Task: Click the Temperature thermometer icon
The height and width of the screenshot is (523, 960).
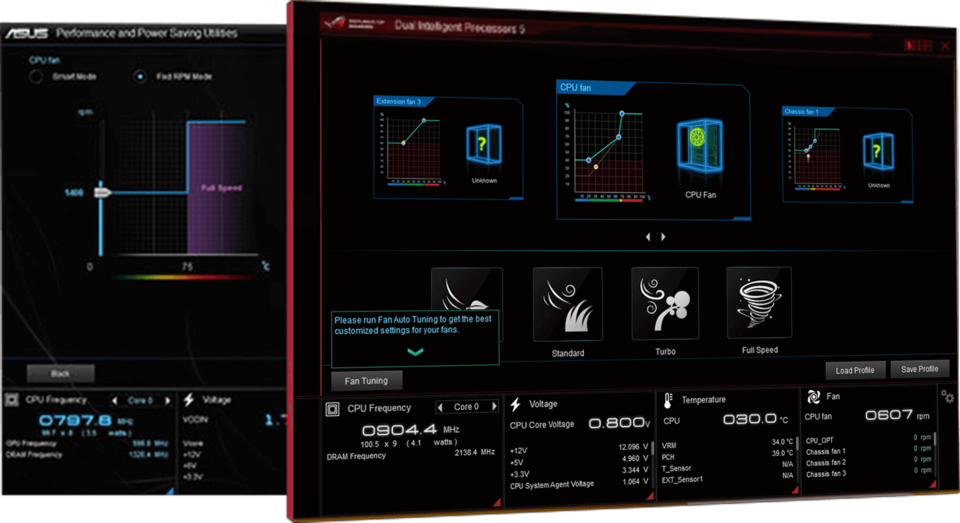Action: [x=668, y=401]
